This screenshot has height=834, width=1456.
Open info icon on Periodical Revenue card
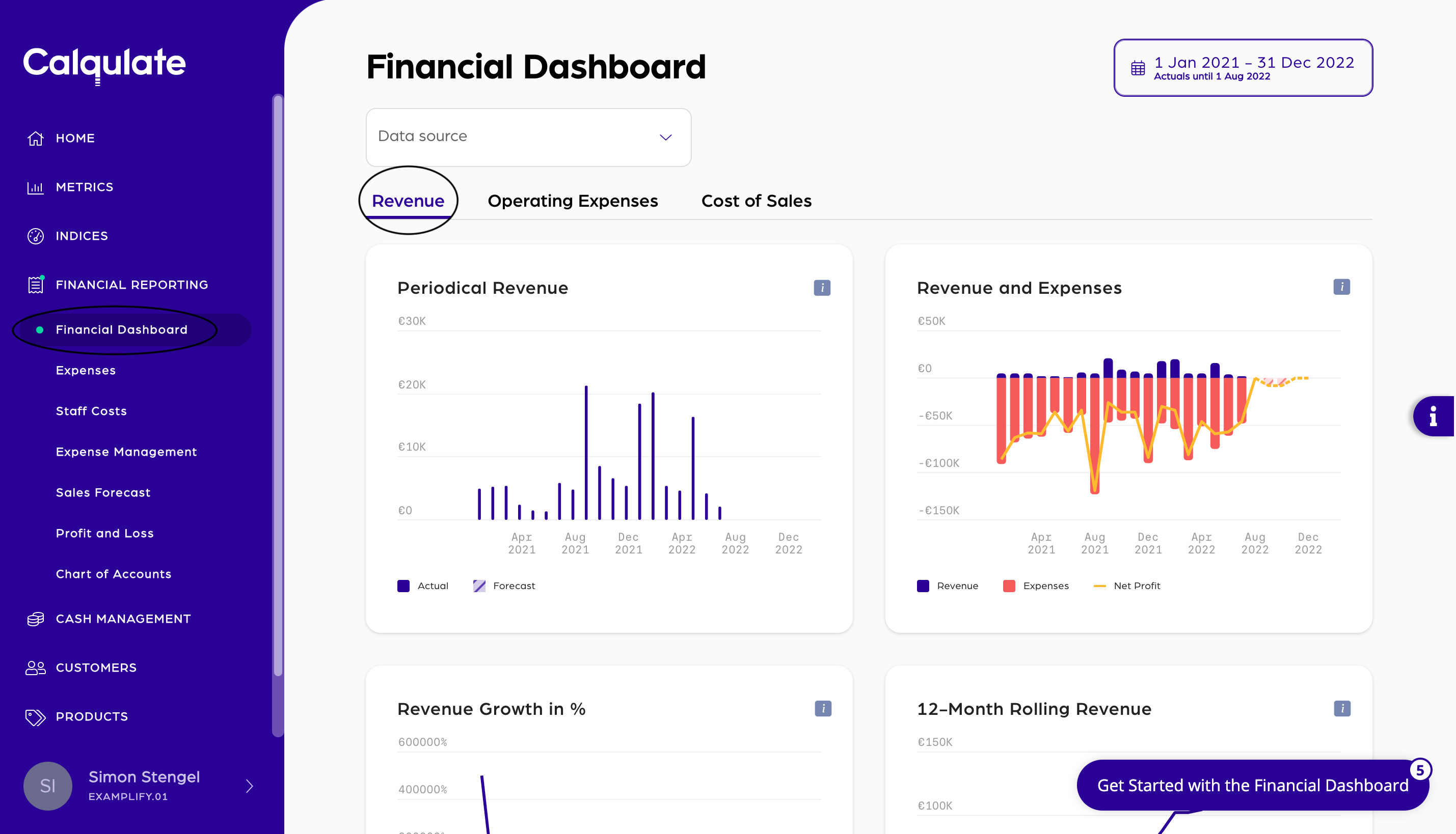[x=822, y=288]
